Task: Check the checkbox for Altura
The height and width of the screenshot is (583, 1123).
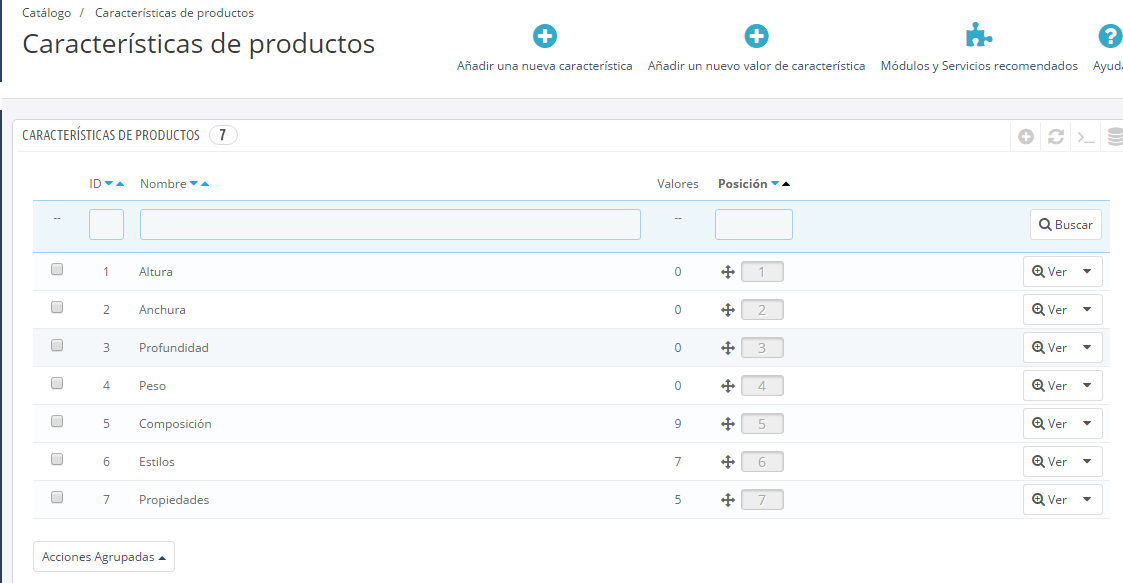Action: (x=57, y=270)
